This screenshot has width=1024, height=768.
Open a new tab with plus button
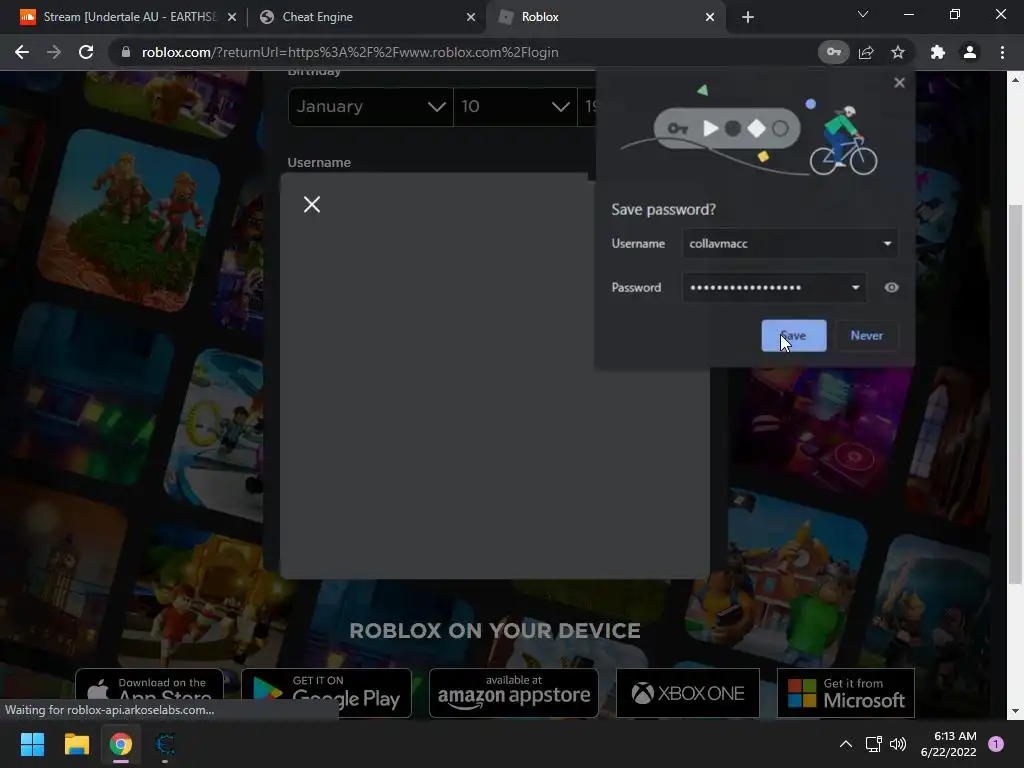748,17
